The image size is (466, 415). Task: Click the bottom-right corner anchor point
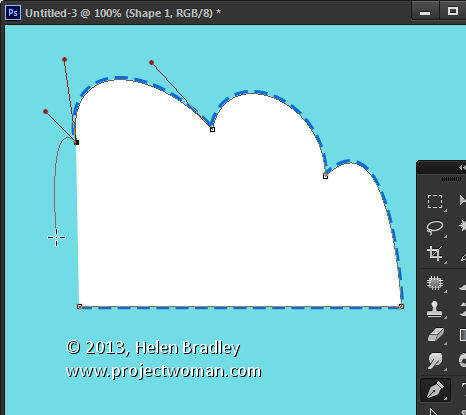(x=401, y=306)
